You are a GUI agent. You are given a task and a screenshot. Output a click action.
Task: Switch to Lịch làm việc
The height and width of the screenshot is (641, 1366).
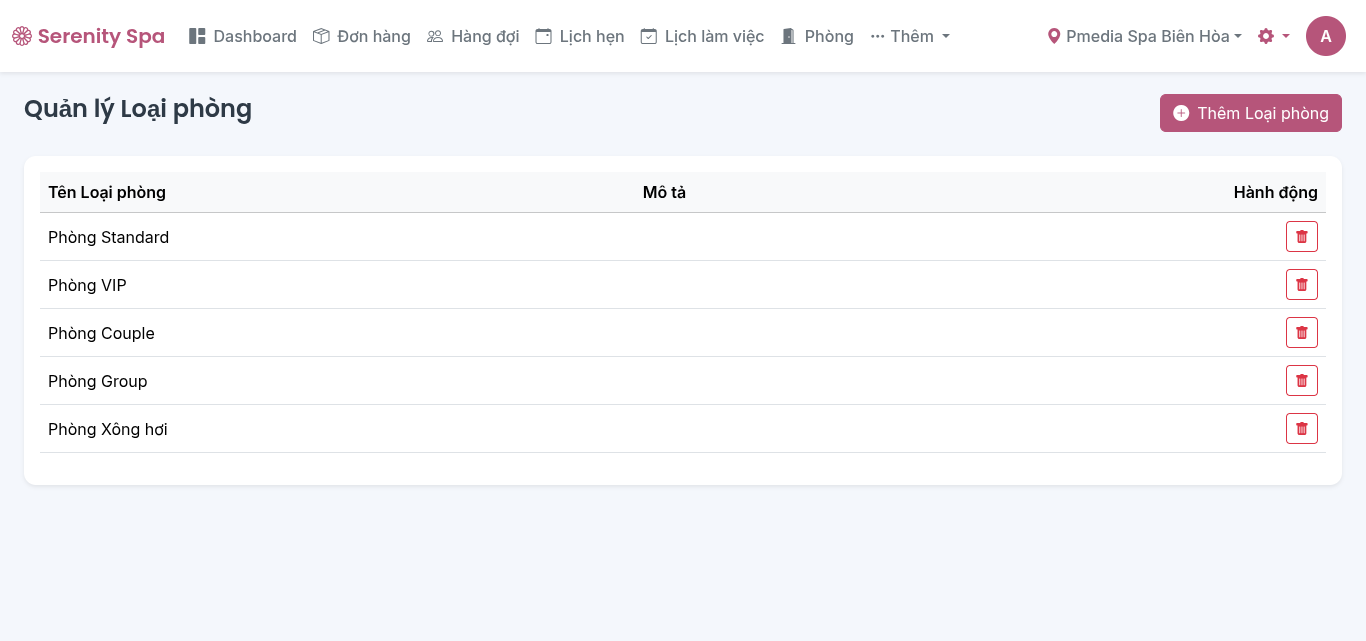702,36
